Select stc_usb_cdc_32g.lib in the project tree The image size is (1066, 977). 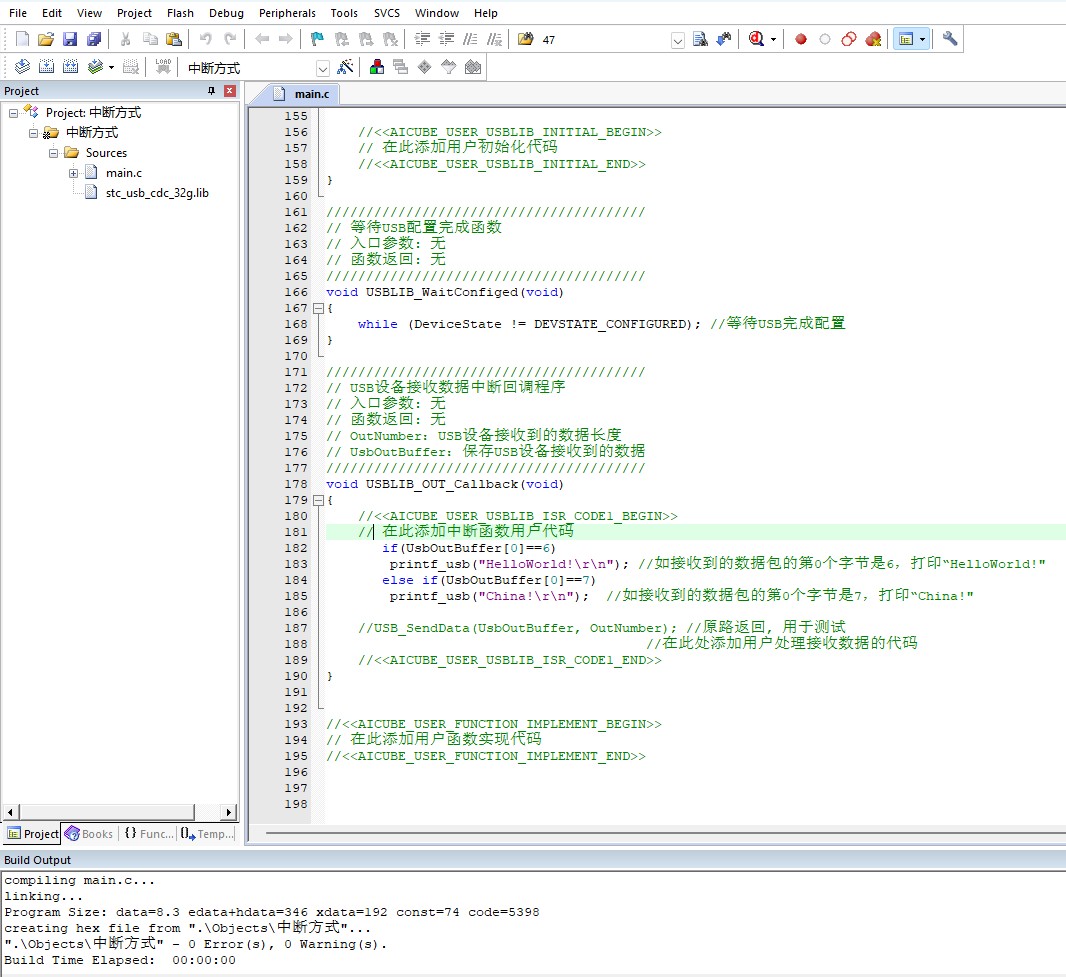coord(157,193)
